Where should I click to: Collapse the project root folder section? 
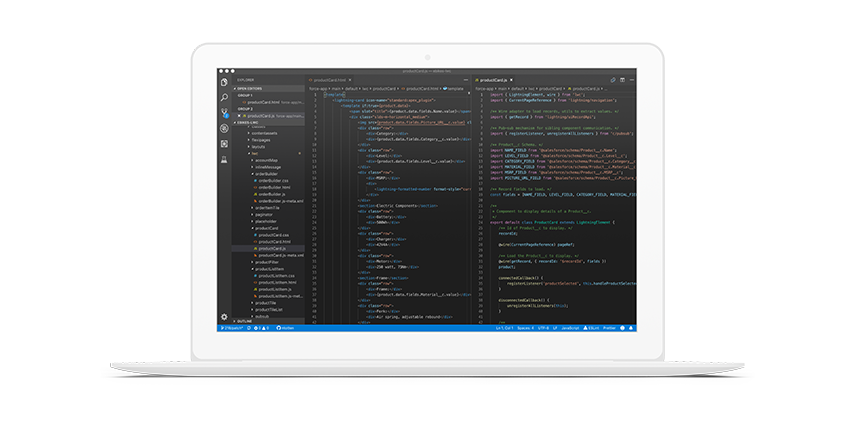click(x=268, y=122)
